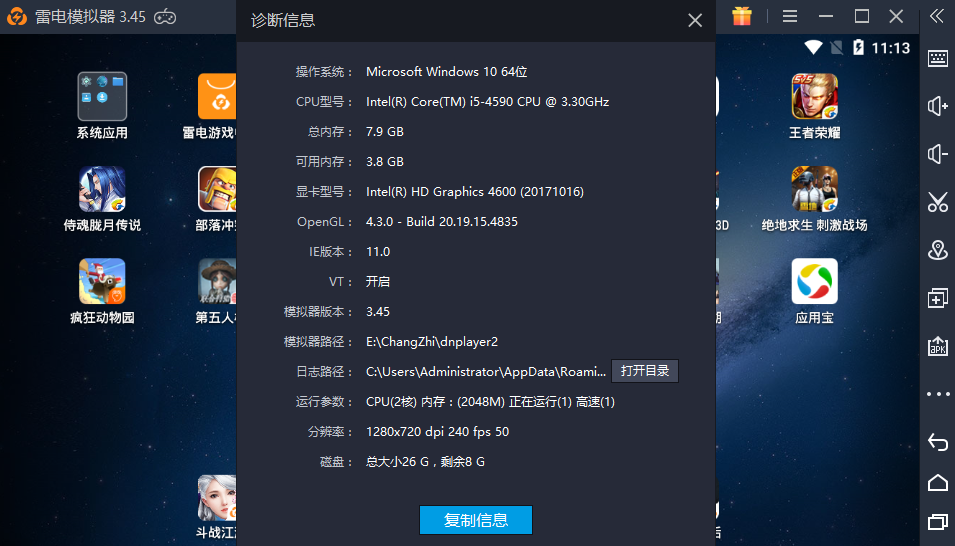Click the 复制信息 button
955x546 pixels.
[475, 520]
